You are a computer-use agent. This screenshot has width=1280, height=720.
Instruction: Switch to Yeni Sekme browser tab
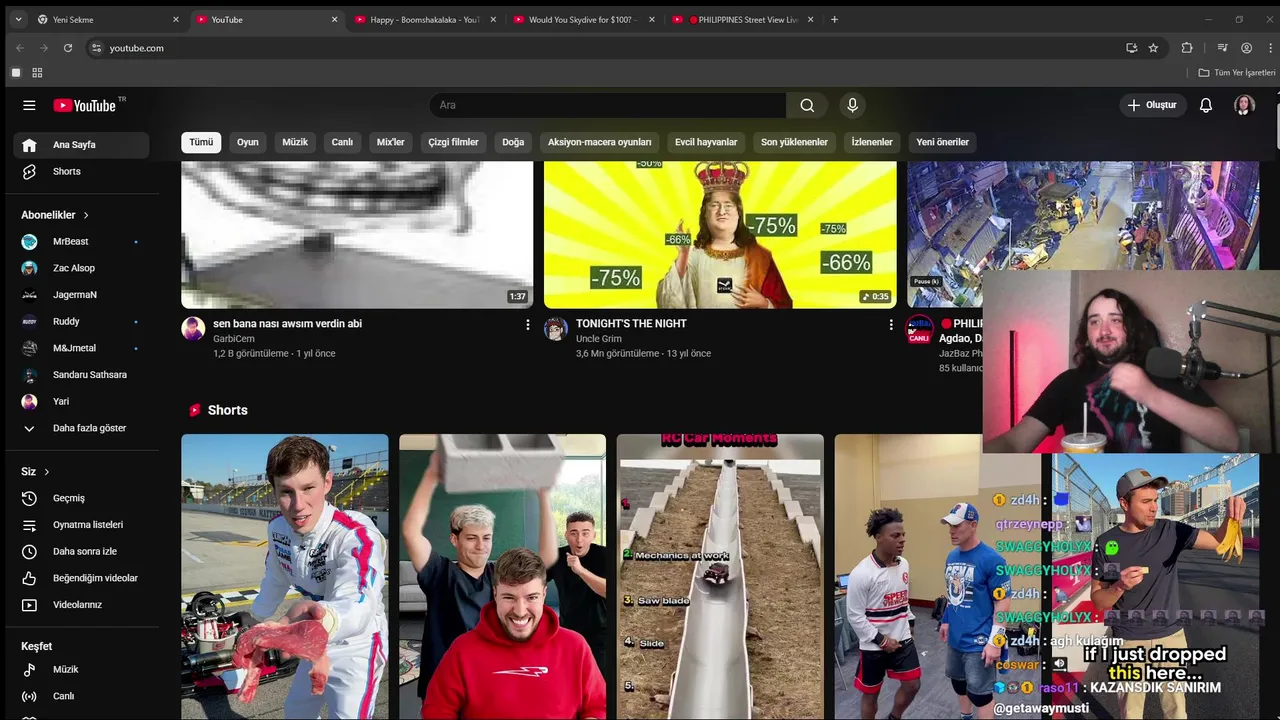(x=106, y=19)
